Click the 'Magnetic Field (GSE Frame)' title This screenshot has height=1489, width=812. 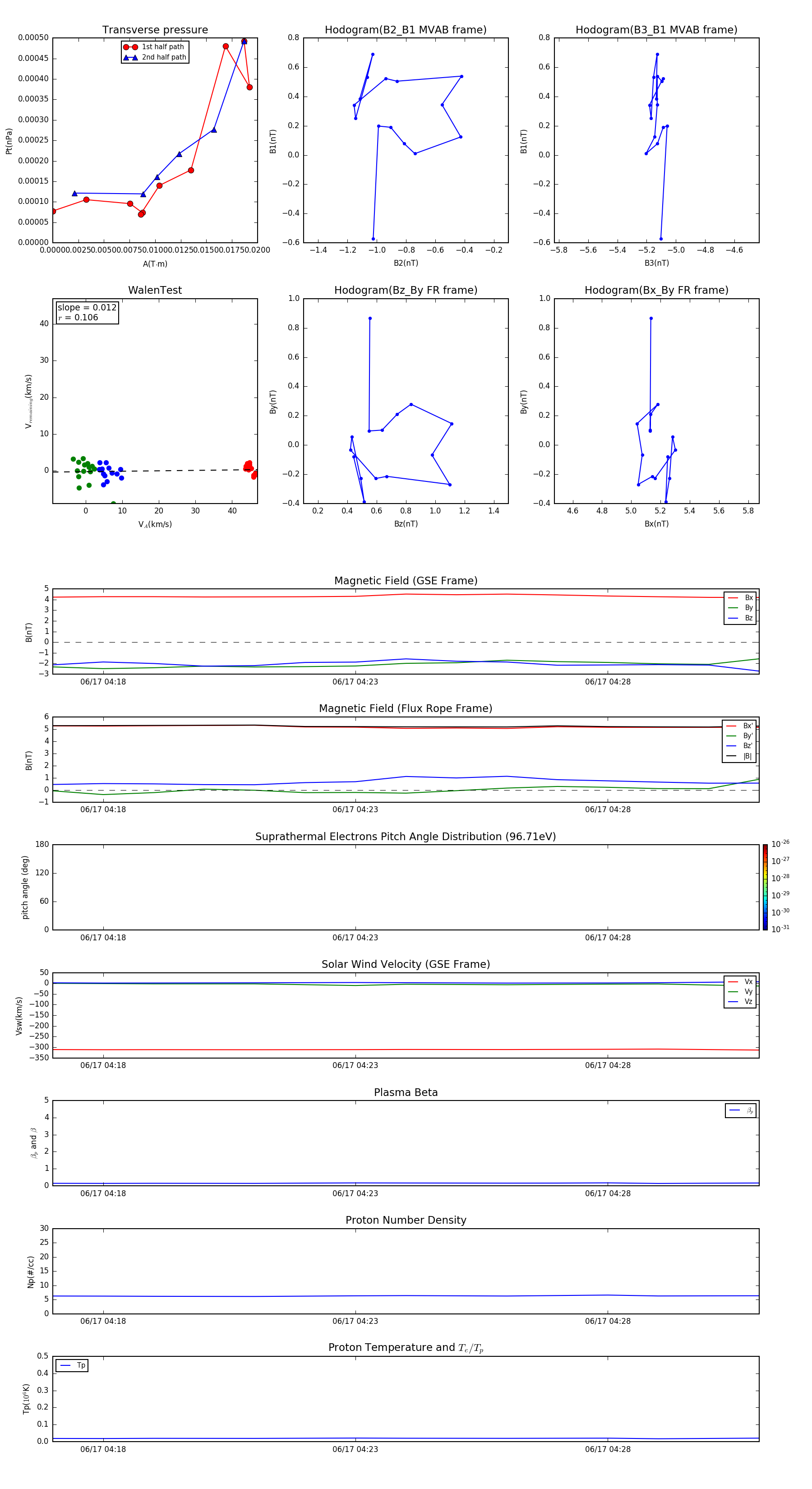pyautogui.click(x=406, y=581)
